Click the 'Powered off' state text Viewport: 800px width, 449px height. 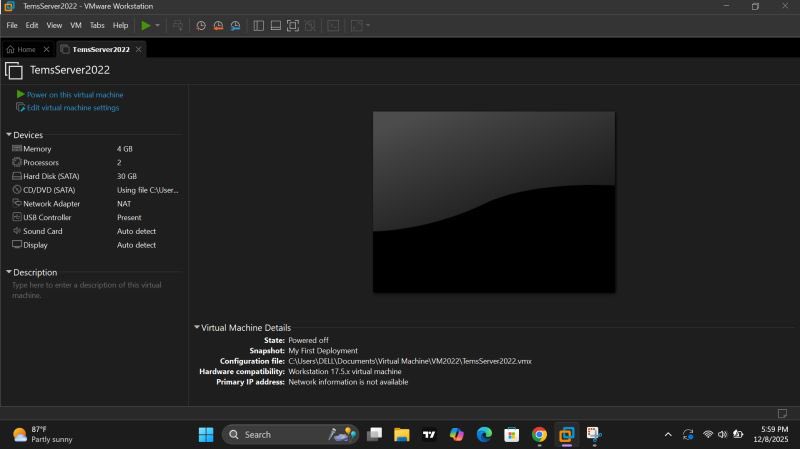[x=308, y=340]
